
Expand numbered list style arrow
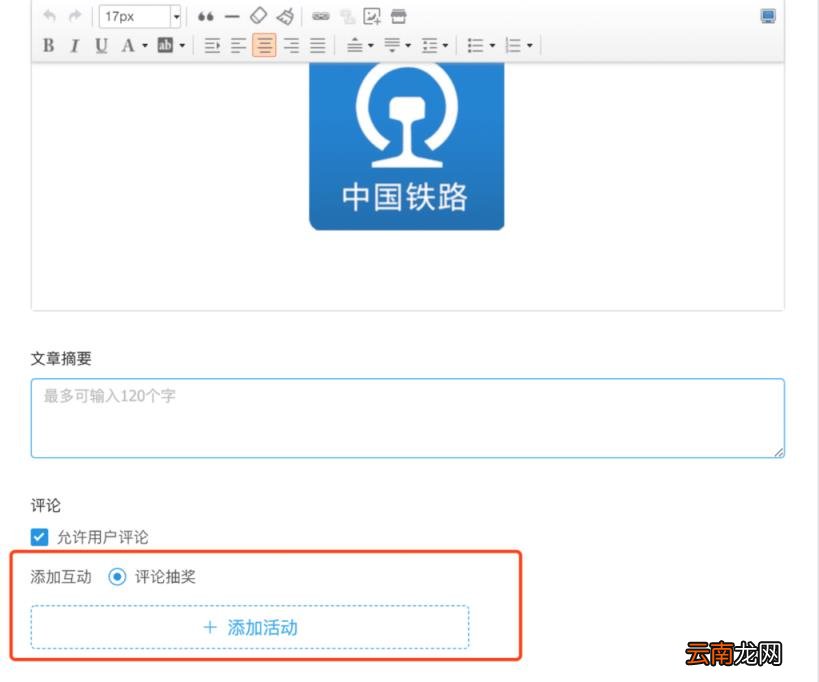tap(529, 45)
